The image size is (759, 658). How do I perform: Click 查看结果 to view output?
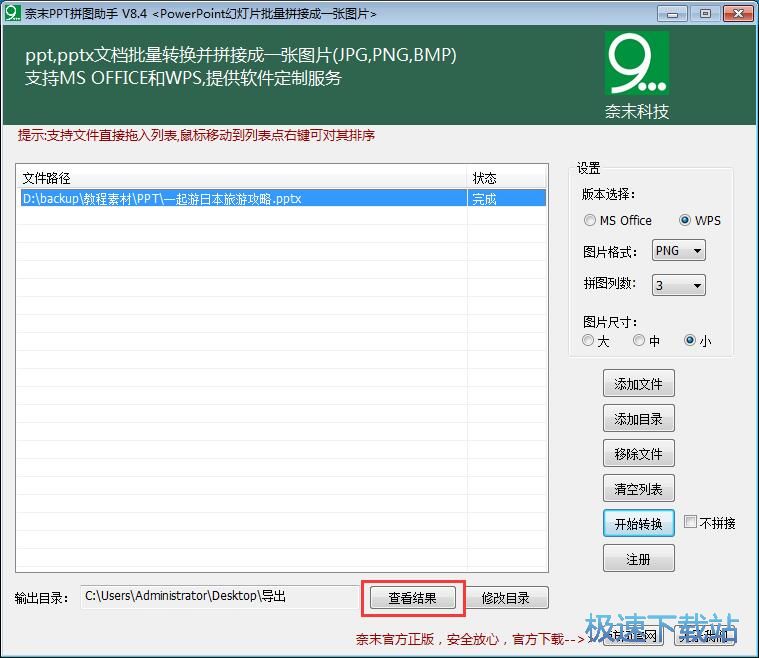tap(413, 598)
